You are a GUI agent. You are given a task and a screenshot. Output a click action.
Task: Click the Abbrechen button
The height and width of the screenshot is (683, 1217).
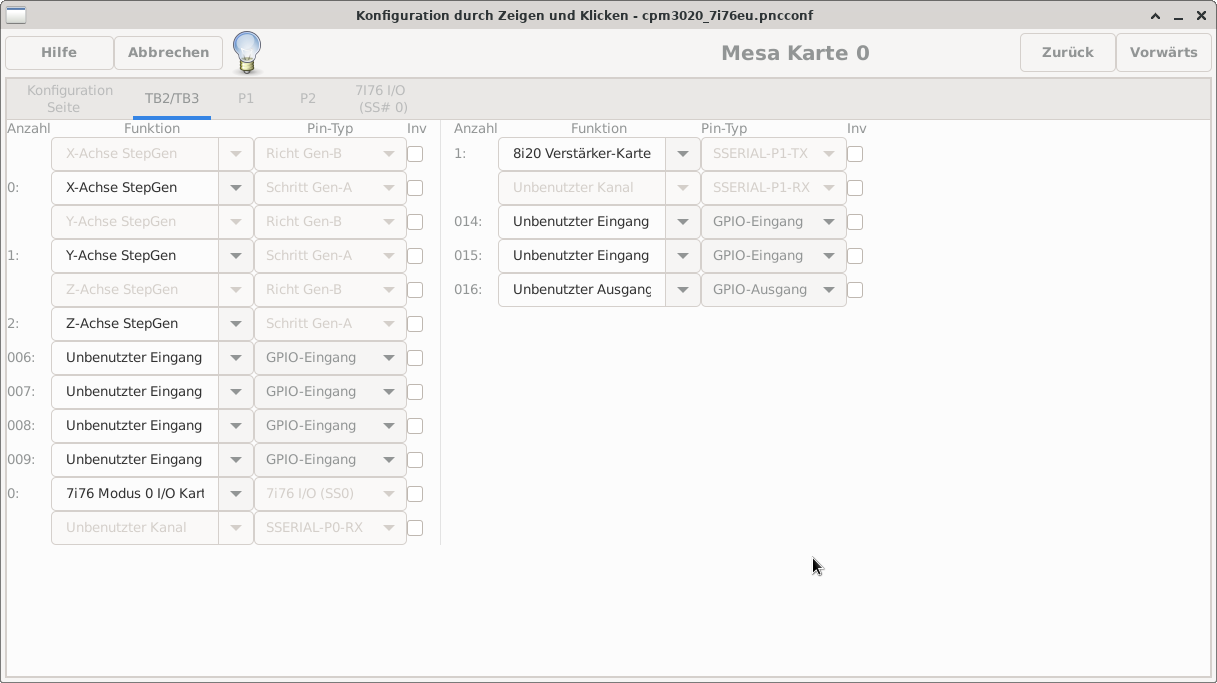[x=168, y=52]
